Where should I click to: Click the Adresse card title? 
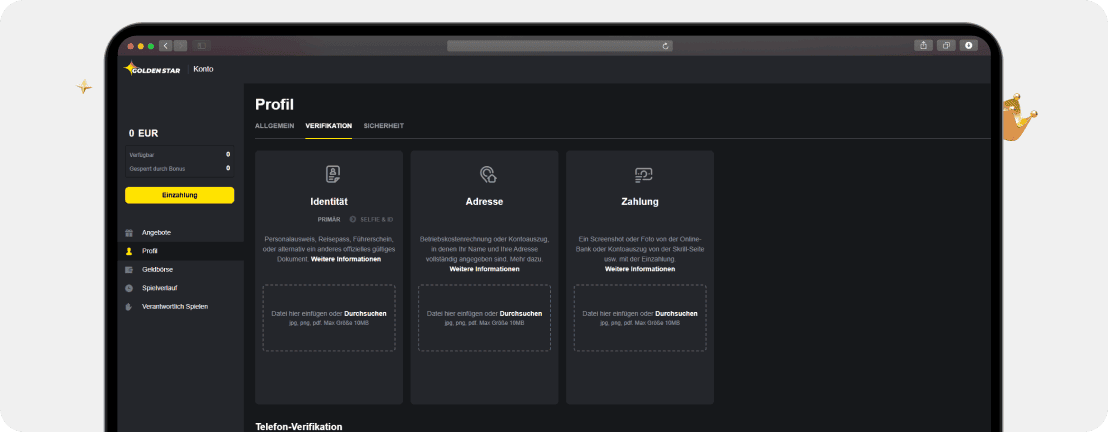(x=484, y=202)
